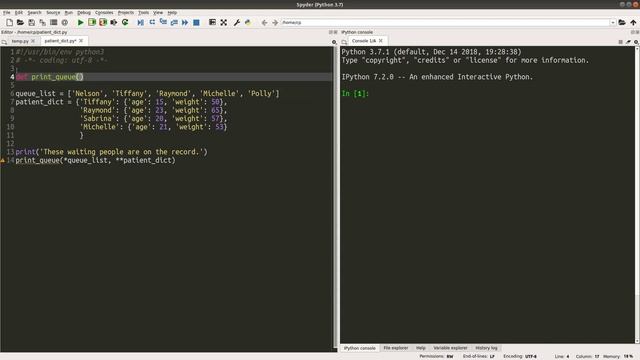Open the Variable explorer tab

pos(450,348)
